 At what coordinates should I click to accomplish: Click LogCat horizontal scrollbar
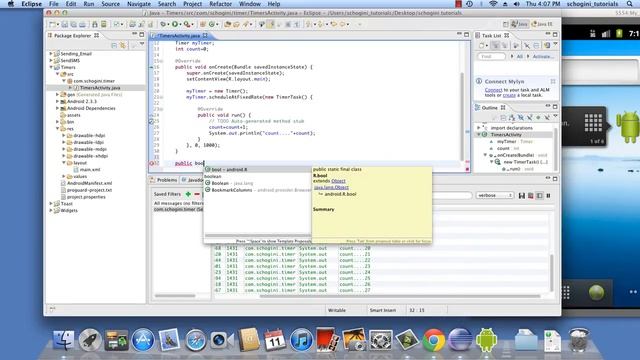(400, 296)
